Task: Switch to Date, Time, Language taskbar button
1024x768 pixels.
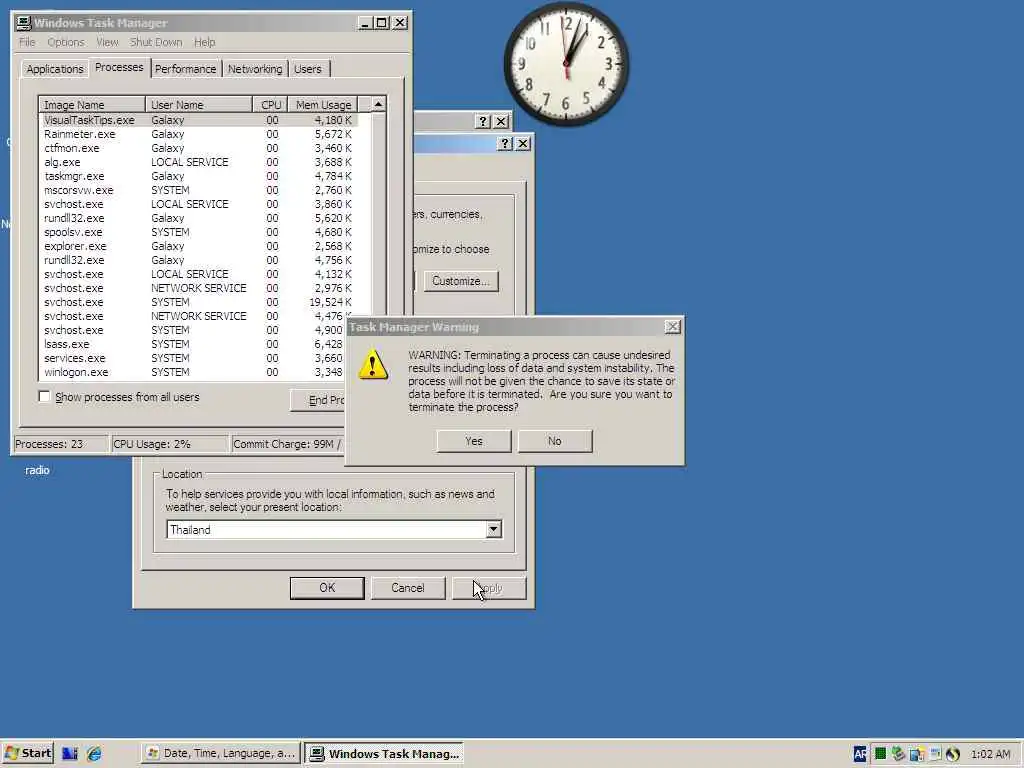Action: 221,753
